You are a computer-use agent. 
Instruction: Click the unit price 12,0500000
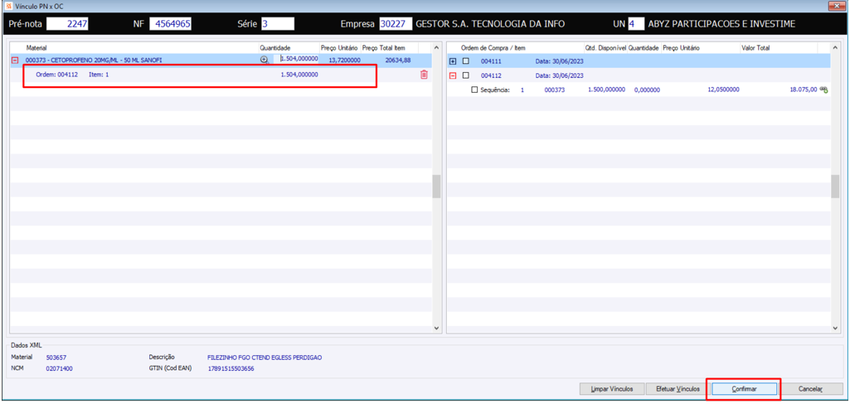tap(723, 90)
